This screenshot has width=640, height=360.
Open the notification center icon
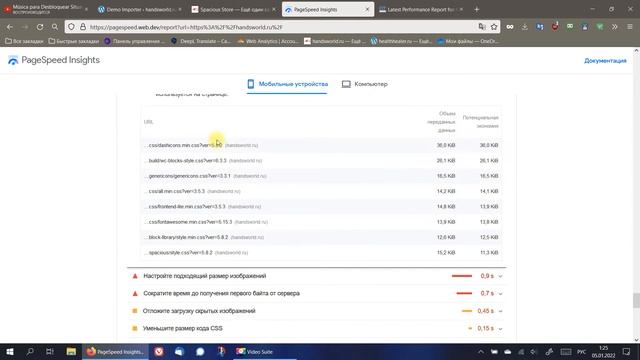click(x=627, y=351)
